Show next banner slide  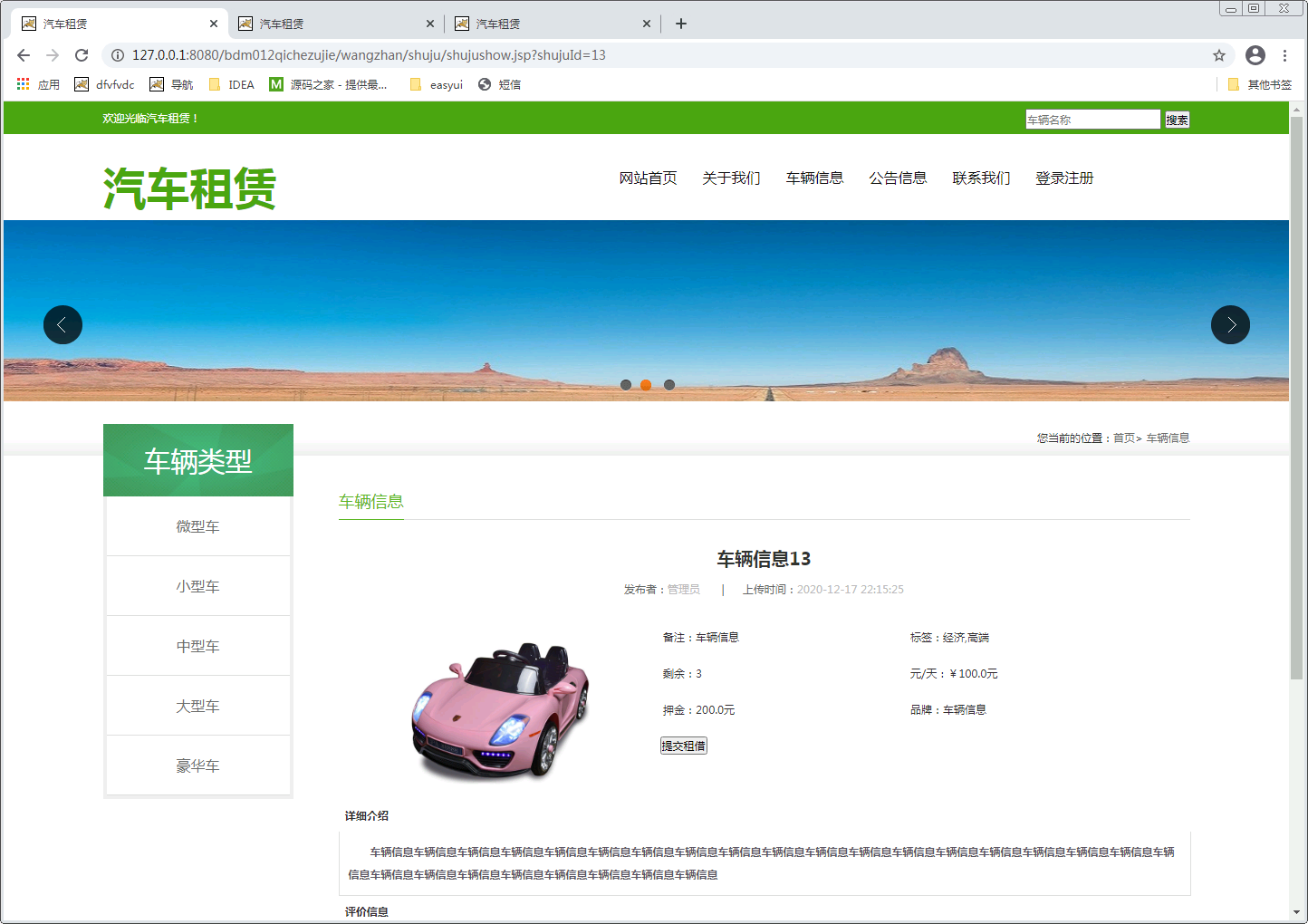point(1230,324)
